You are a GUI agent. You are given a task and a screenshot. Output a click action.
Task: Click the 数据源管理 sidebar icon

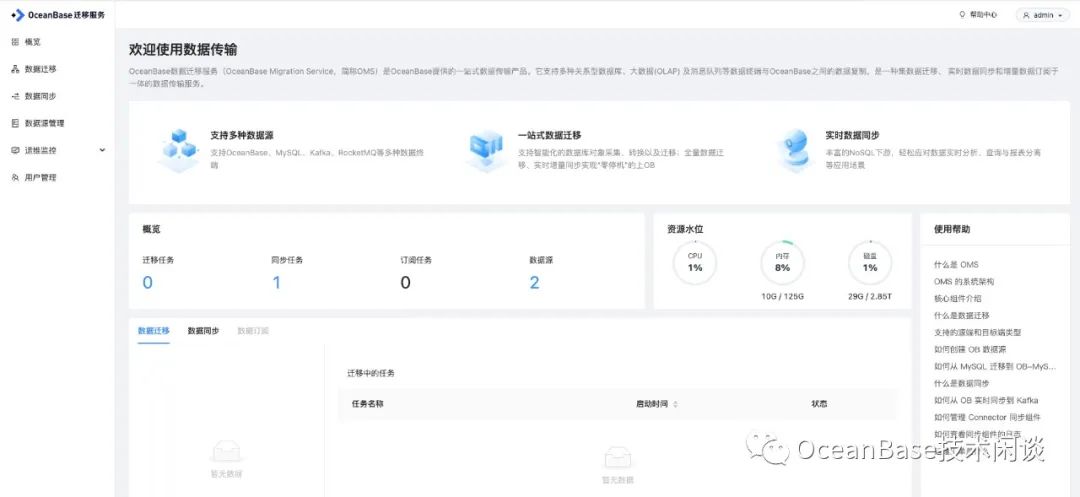tap(15, 123)
